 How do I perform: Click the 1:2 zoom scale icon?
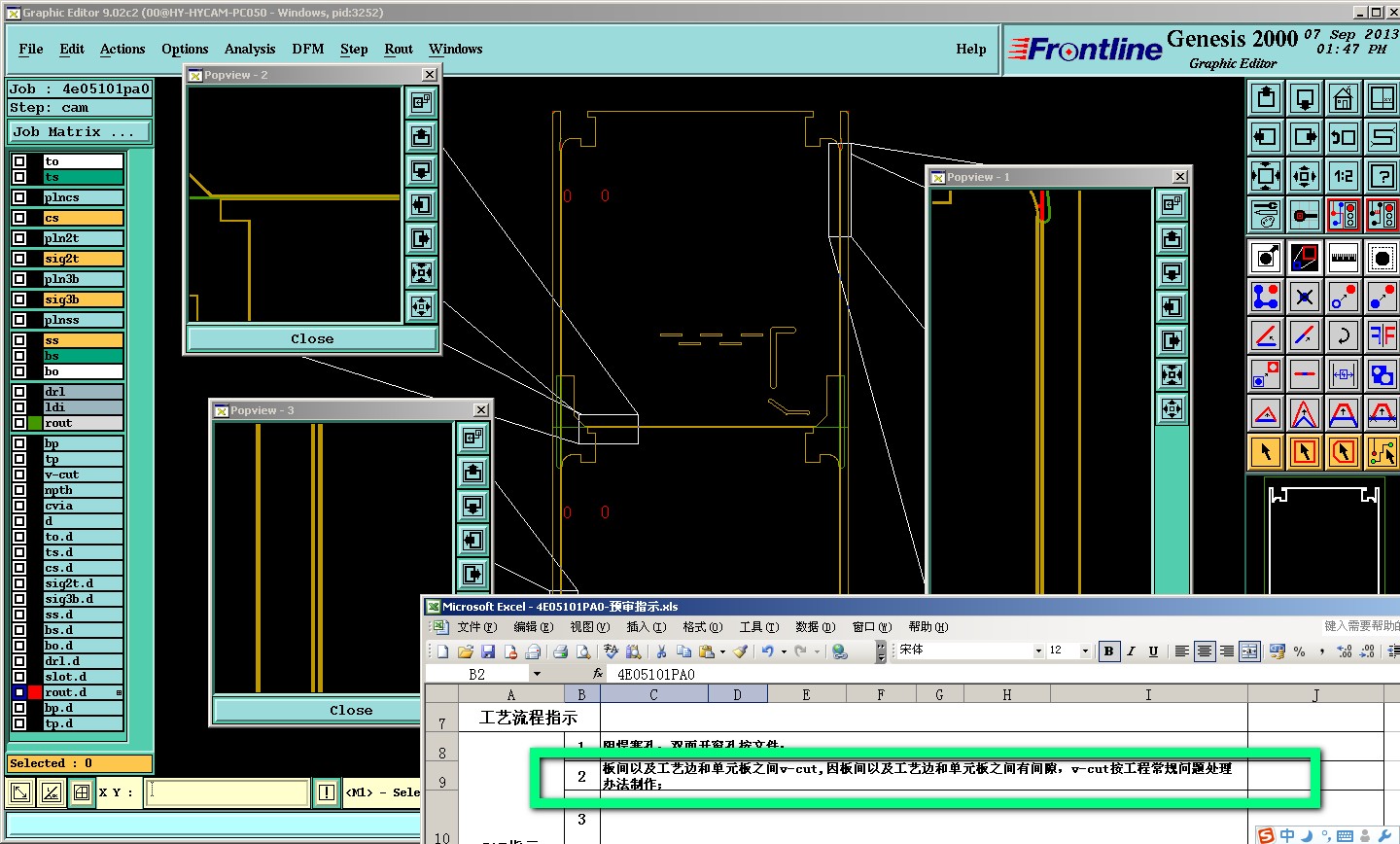(1344, 176)
